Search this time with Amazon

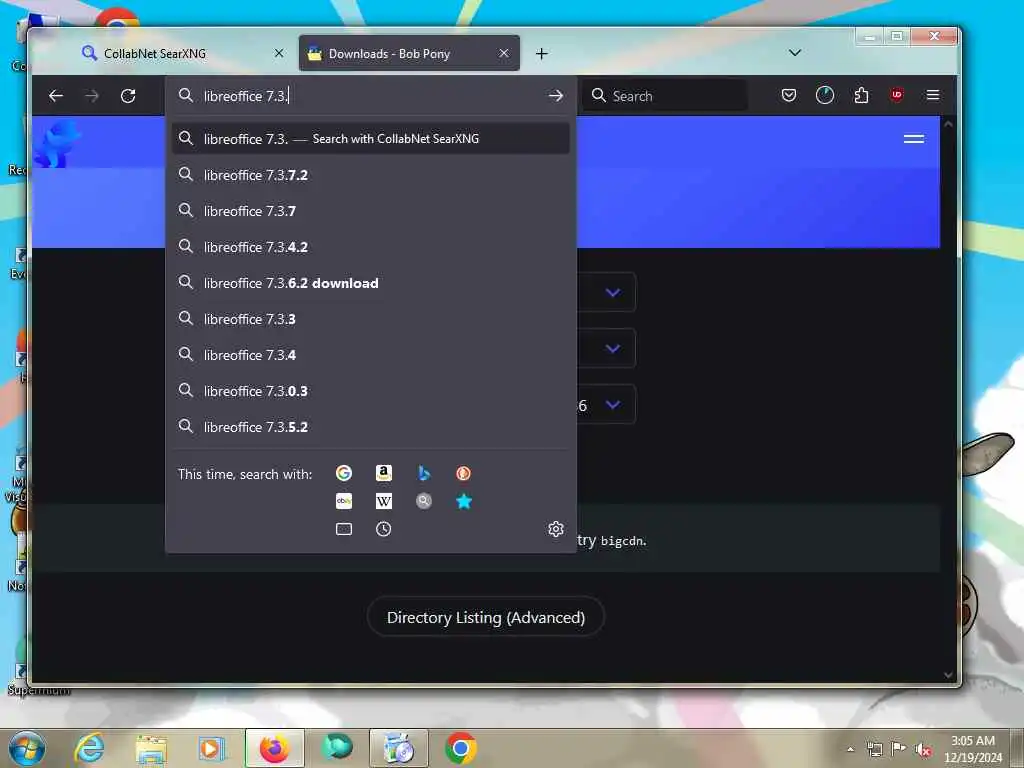(384, 473)
